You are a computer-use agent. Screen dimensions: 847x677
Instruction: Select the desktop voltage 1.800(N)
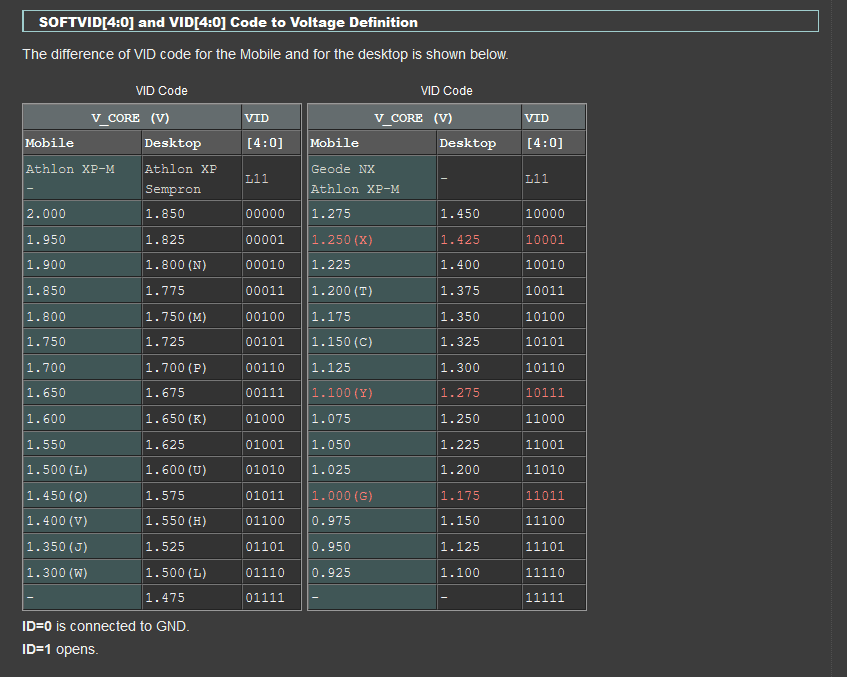176,265
